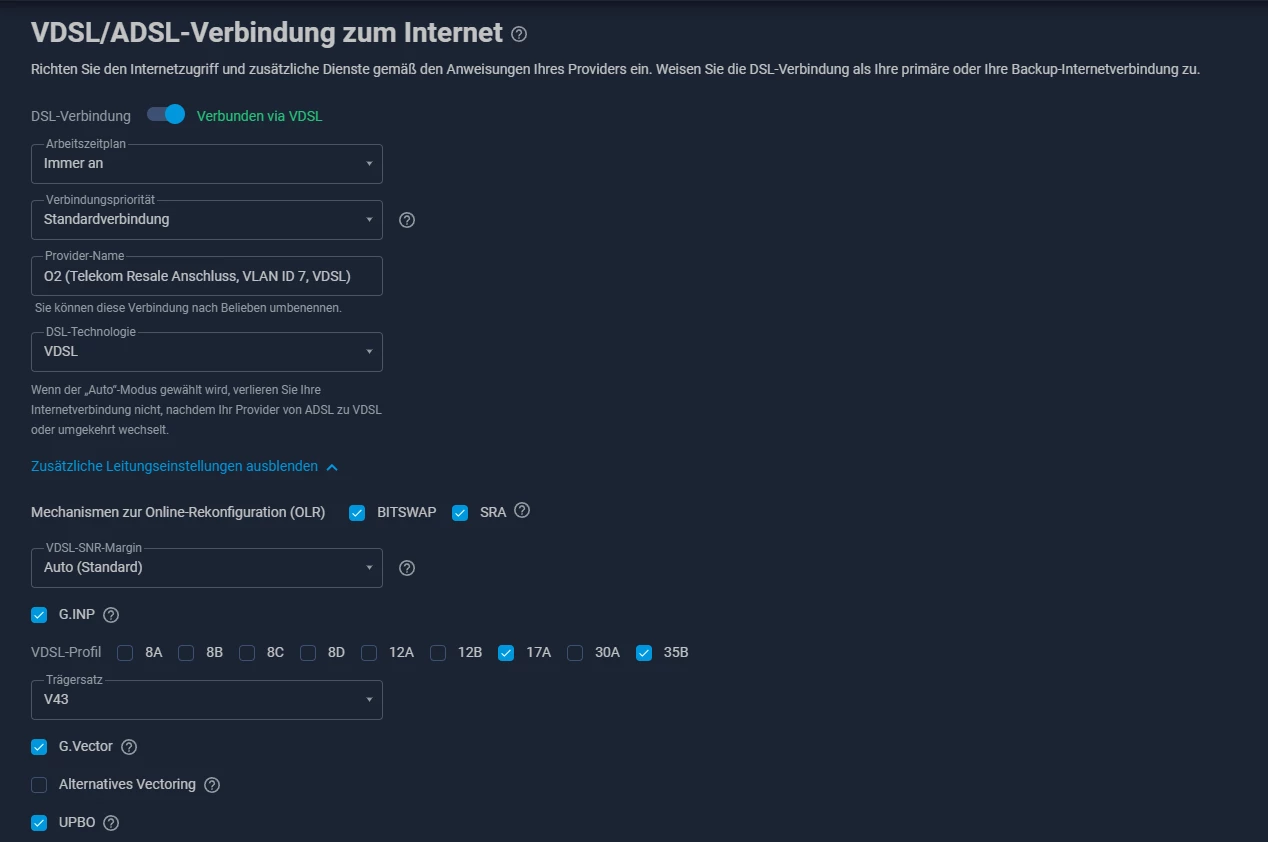Click help icon next to SRA
This screenshot has height=842, width=1268.
[522, 510]
